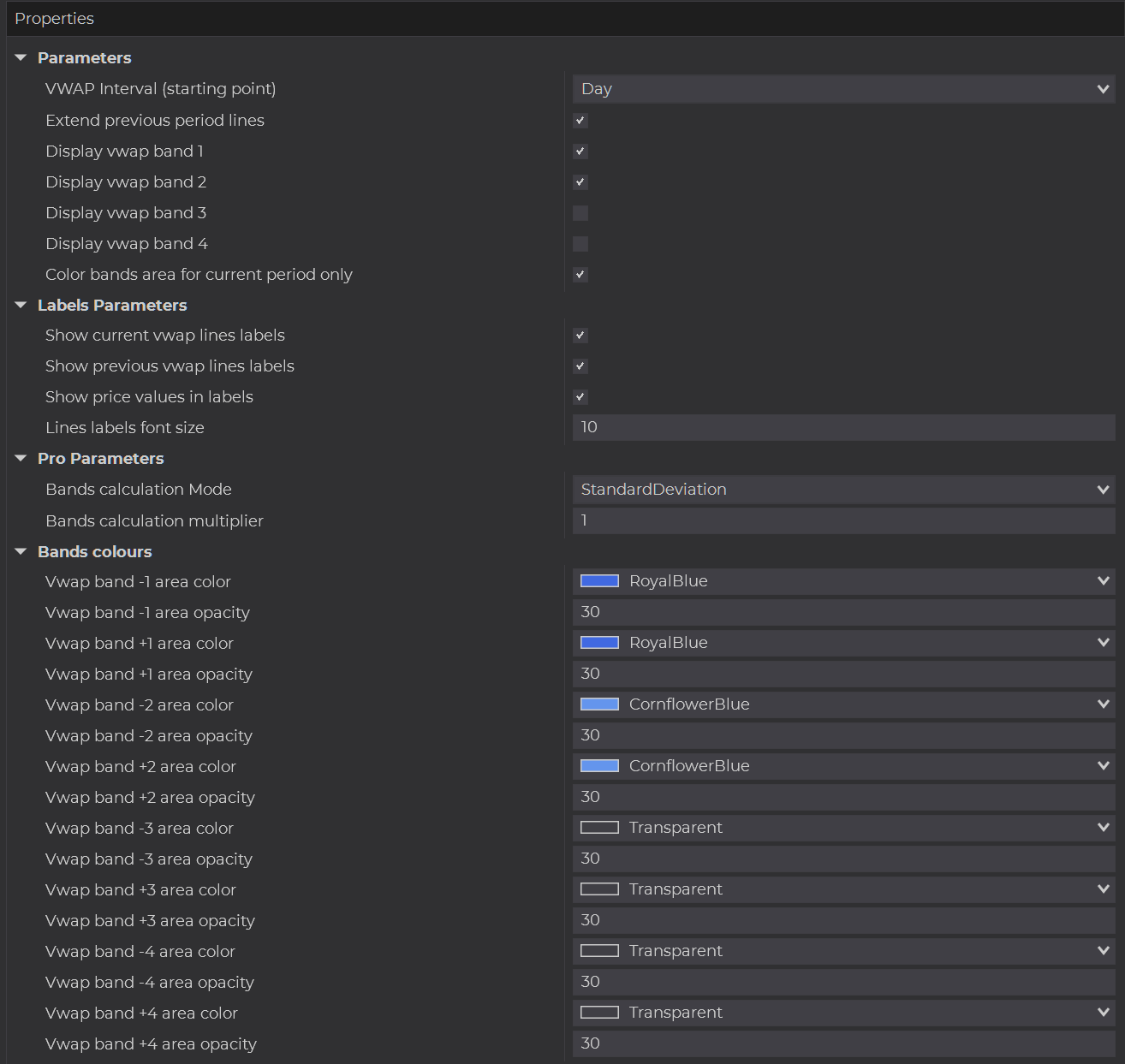
Task: Click RoyalBlue swatch for band -1 color
Action: 599,581
